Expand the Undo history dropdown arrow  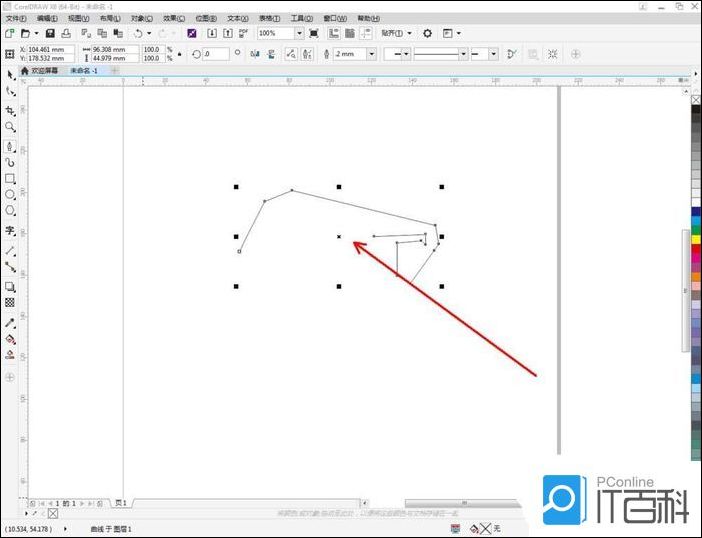pyautogui.click(x=149, y=33)
